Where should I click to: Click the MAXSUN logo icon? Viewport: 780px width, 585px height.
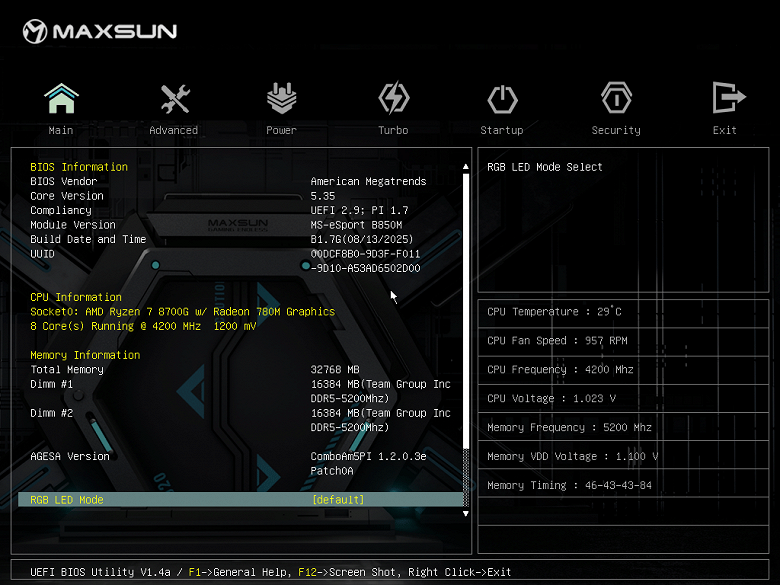click(x=36, y=31)
